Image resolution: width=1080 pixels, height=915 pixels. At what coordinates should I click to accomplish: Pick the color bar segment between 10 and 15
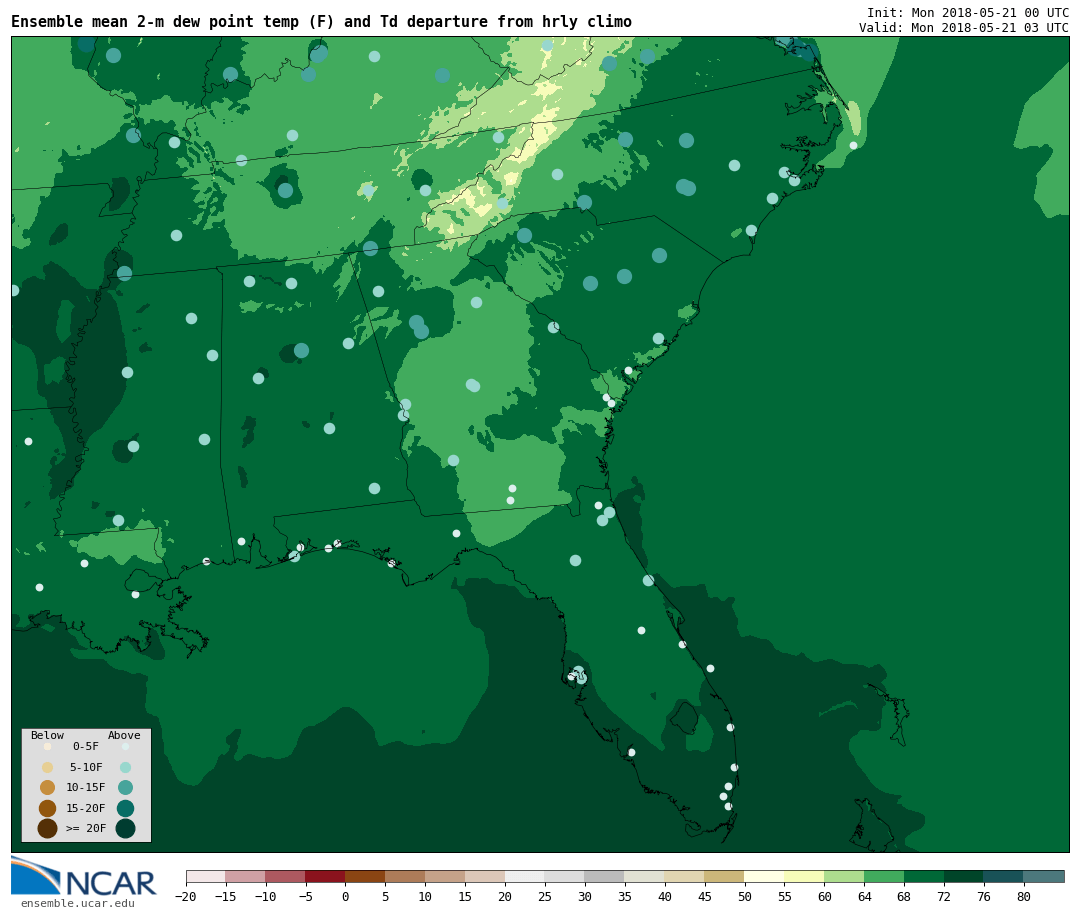pos(446,876)
